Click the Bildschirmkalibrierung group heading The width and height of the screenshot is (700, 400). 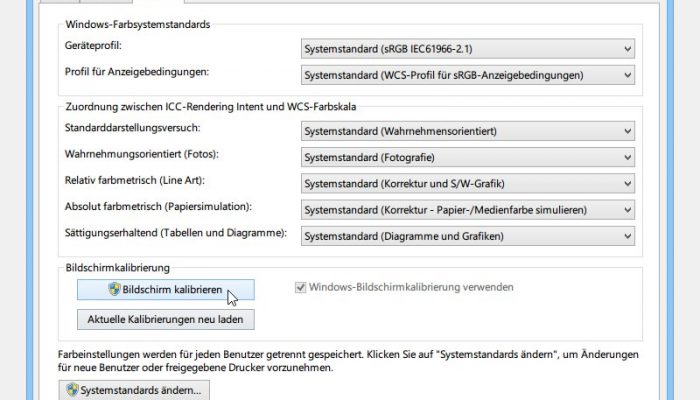[x=117, y=268]
